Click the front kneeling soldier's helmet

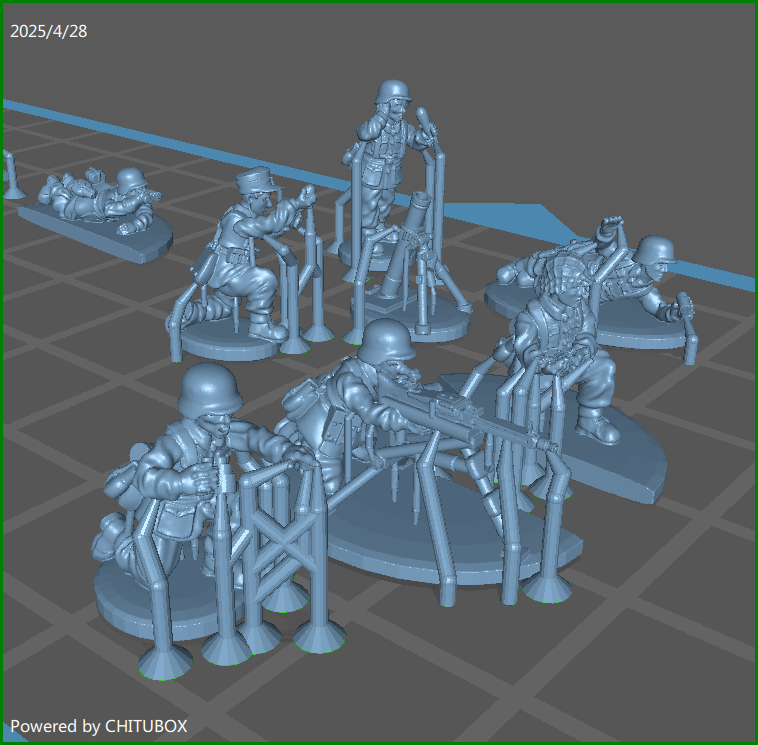click(210, 388)
